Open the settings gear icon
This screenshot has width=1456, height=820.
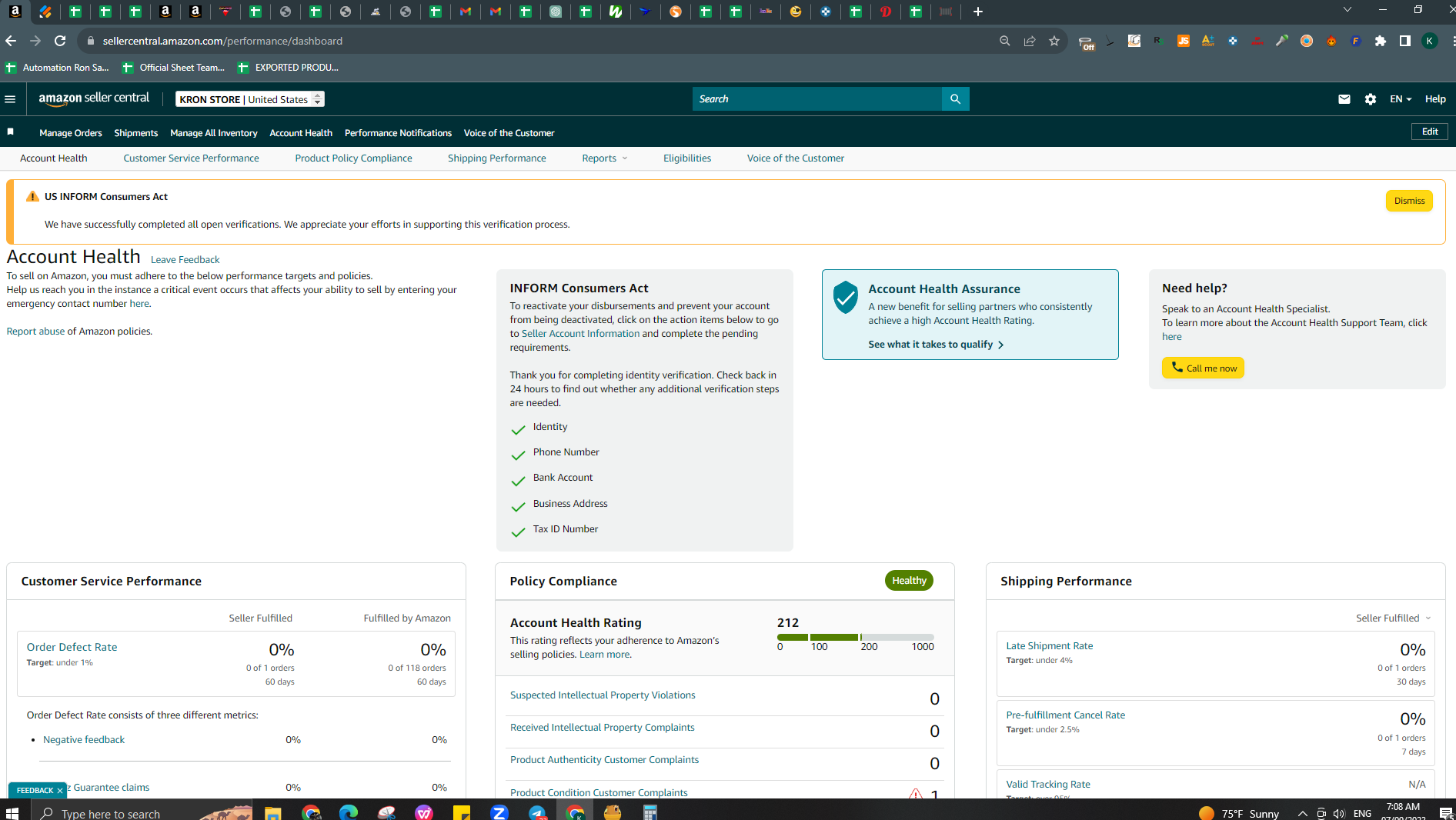click(1370, 99)
